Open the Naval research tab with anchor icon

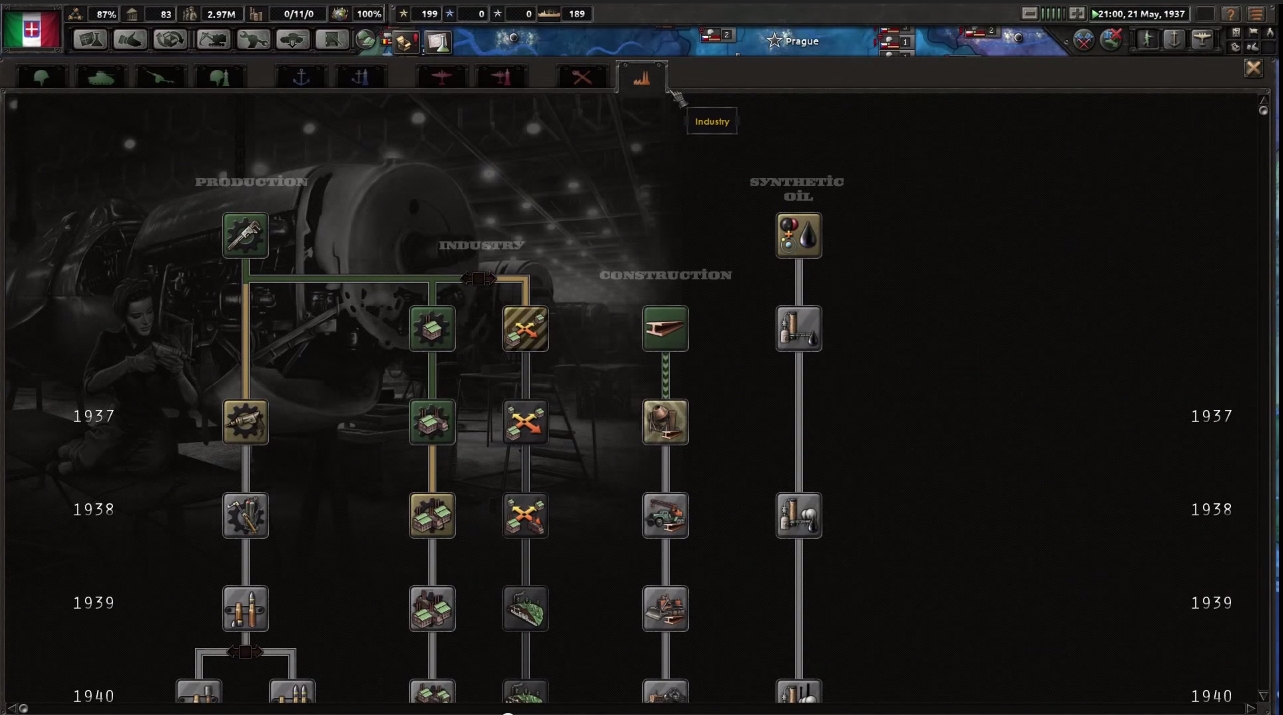pyautogui.click(x=301, y=77)
